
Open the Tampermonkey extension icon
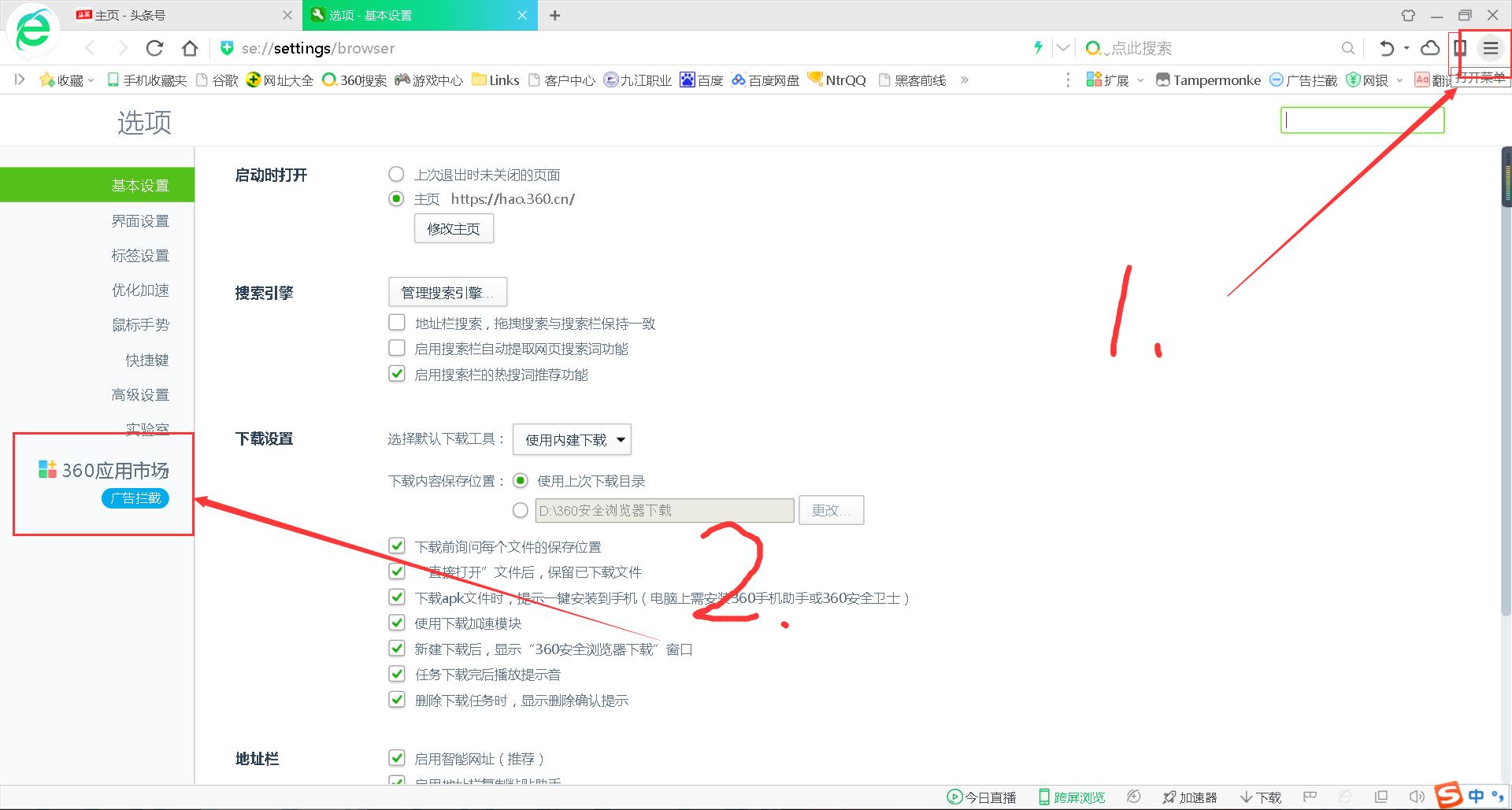coord(1163,80)
